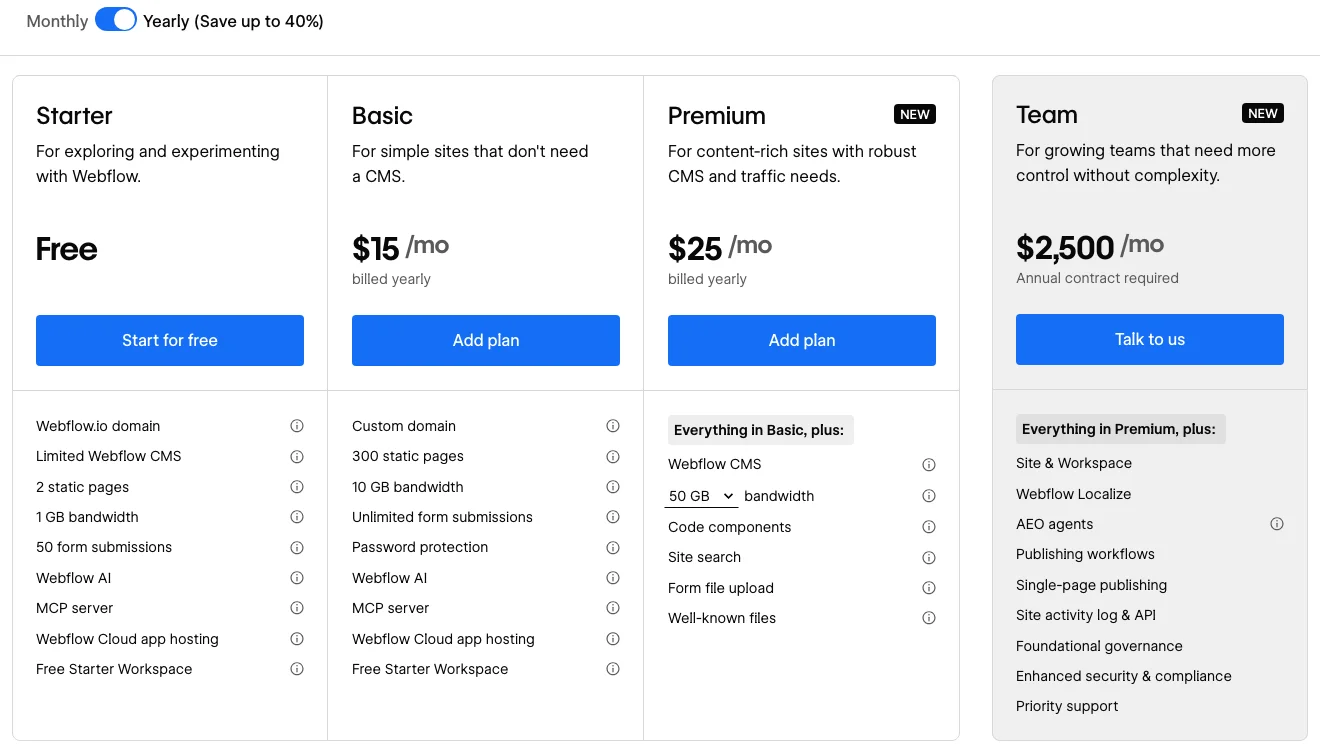Click Site & Workspace feature text
The width and height of the screenshot is (1320, 750).
pyautogui.click(x=1074, y=463)
